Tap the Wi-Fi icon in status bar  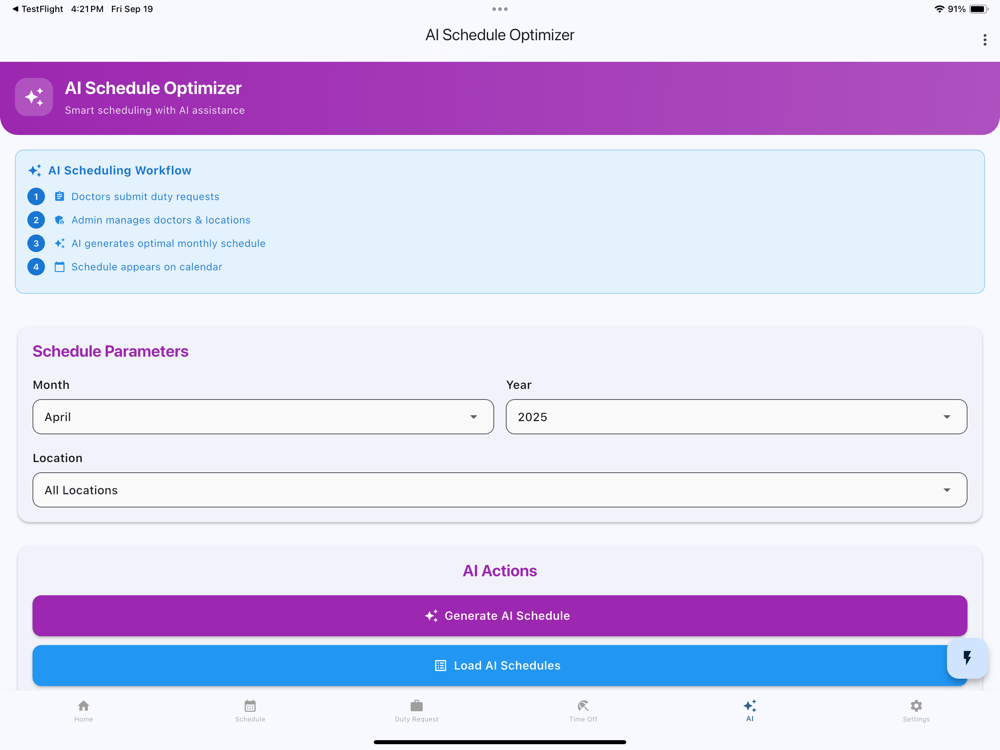coord(939,9)
